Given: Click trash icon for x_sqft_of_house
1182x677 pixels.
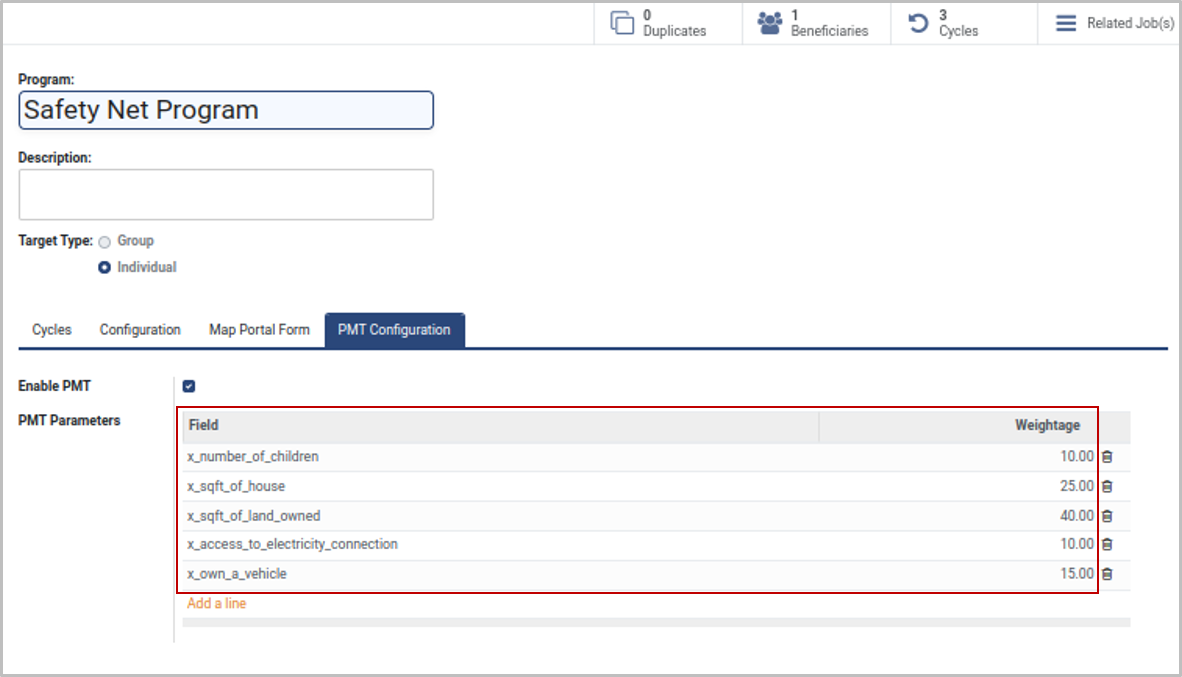Looking at the screenshot, I should click(x=1107, y=487).
